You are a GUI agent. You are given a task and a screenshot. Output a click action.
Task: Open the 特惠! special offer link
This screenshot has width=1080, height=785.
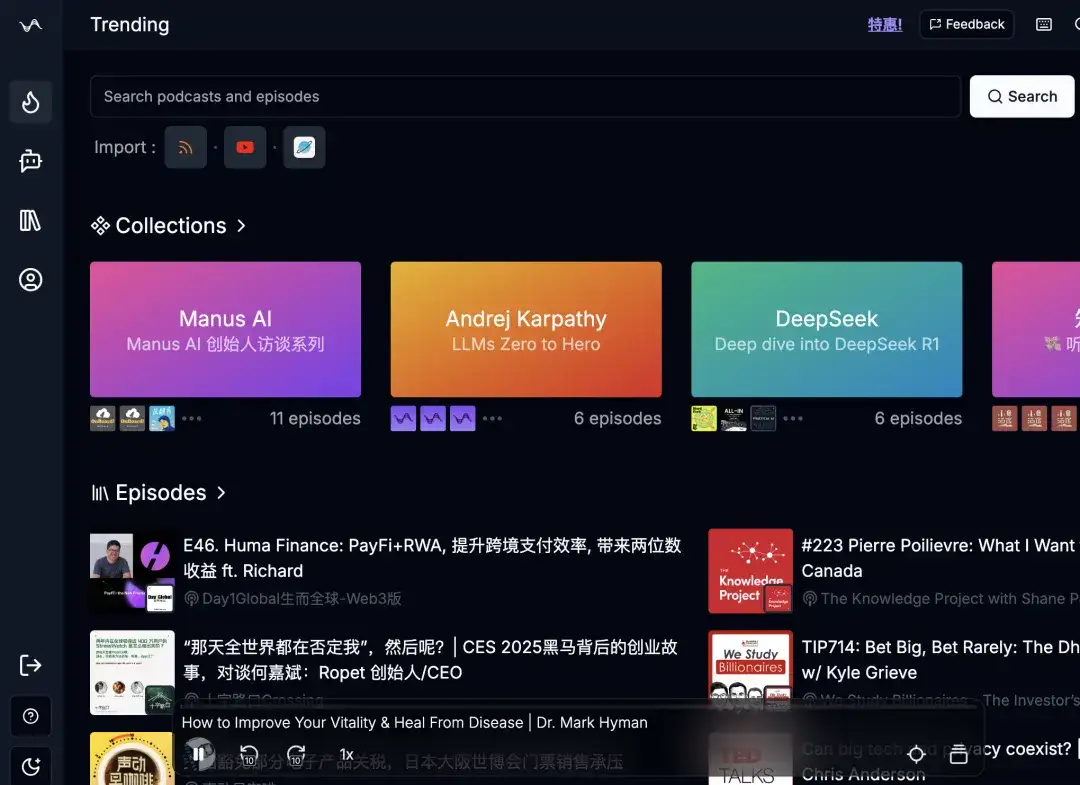click(885, 25)
